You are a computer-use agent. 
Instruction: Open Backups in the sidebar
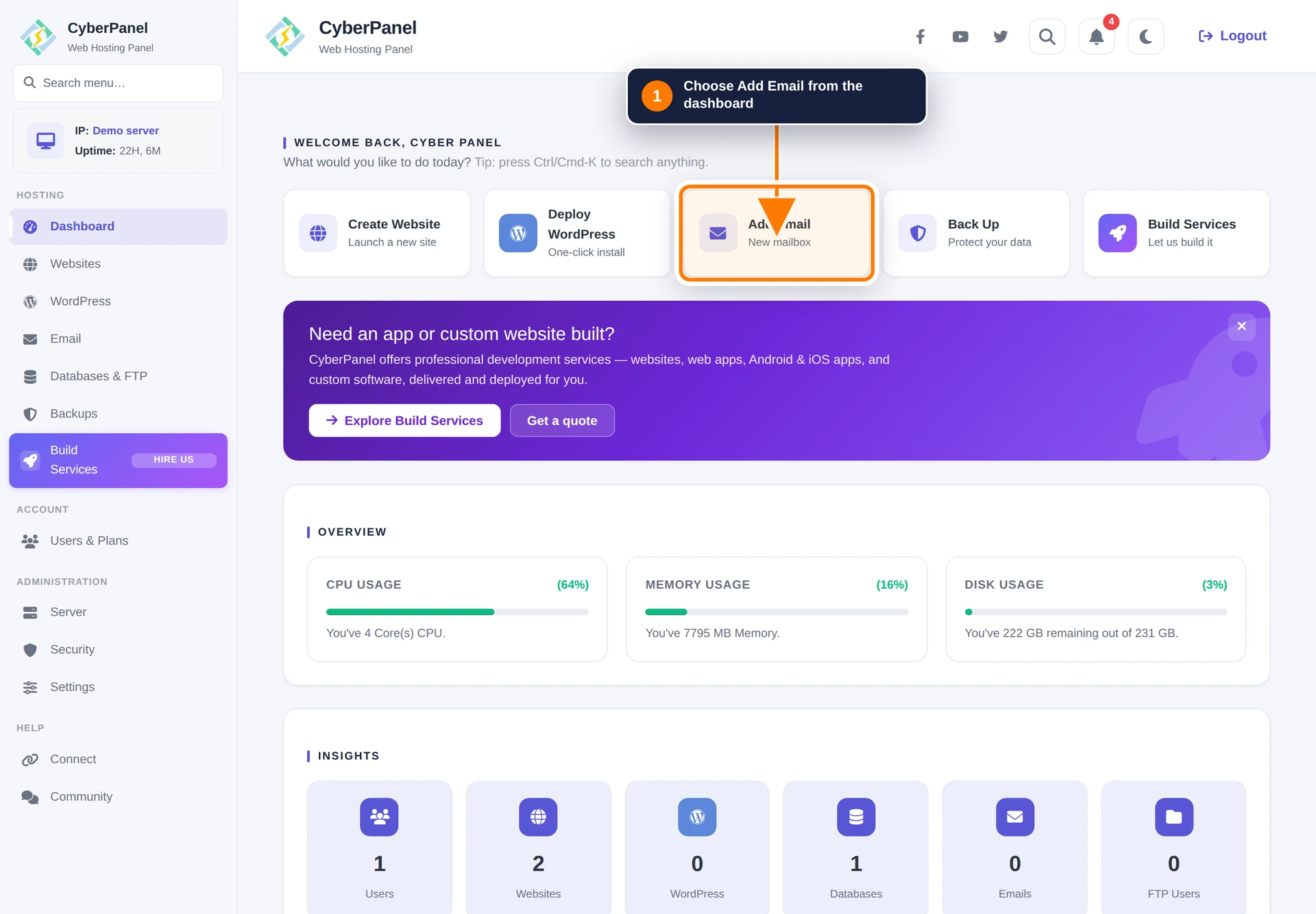[x=118, y=414]
